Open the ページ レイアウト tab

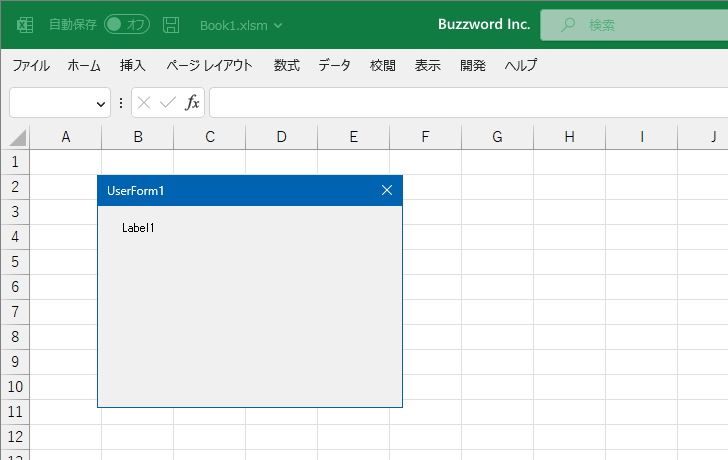pos(209,65)
